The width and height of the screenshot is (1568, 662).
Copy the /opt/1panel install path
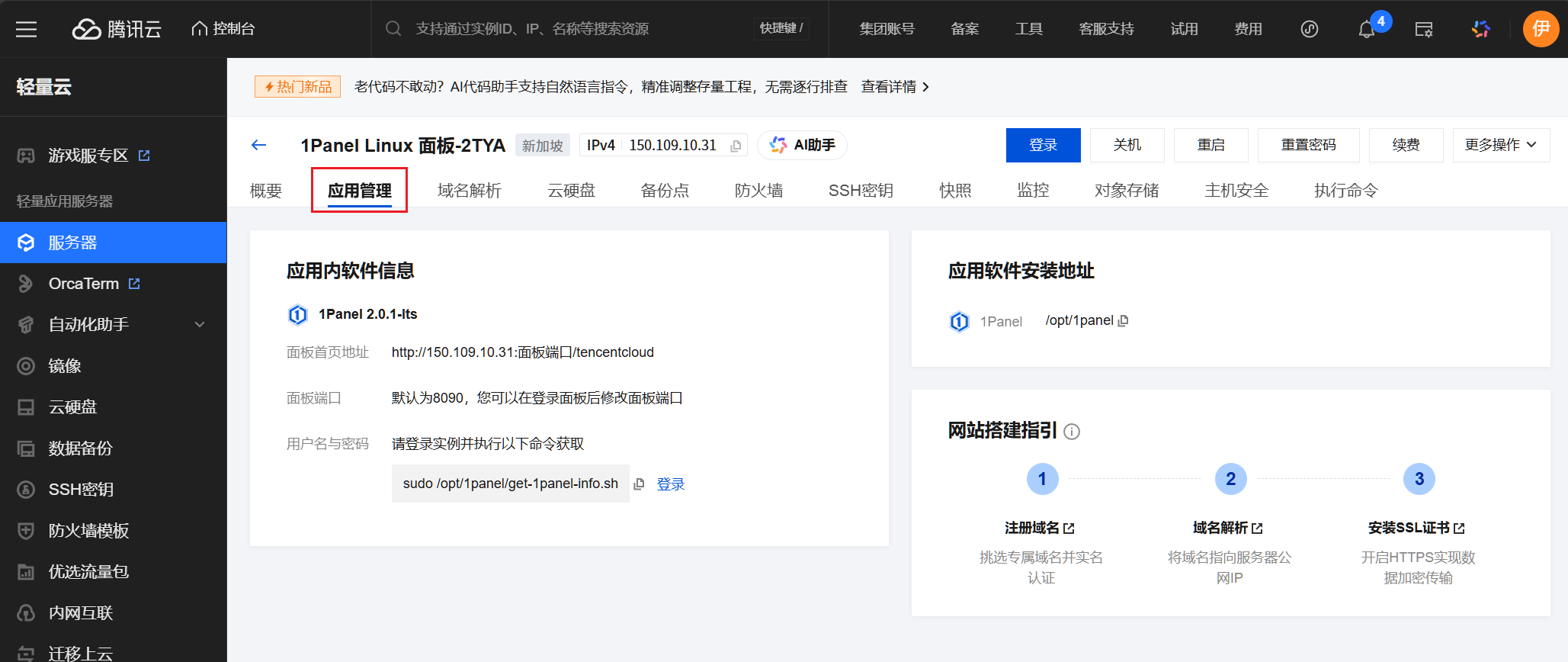click(x=1123, y=321)
